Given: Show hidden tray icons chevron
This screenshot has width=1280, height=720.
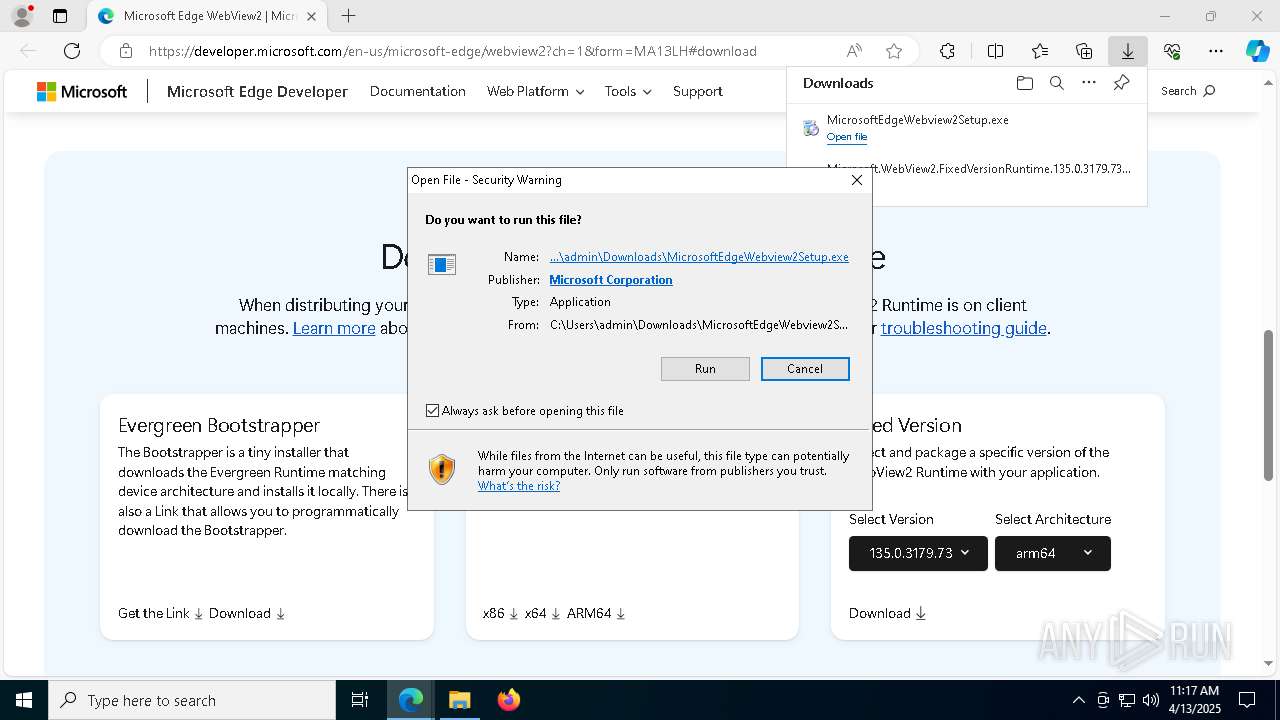Looking at the screenshot, I should (x=1078, y=700).
